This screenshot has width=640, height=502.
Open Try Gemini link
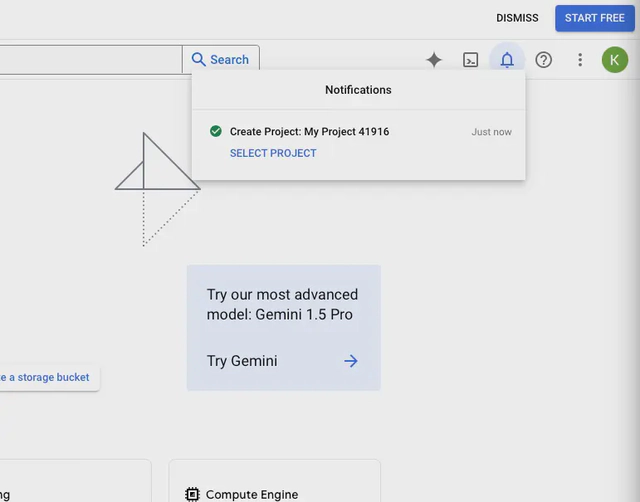tap(242, 361)
